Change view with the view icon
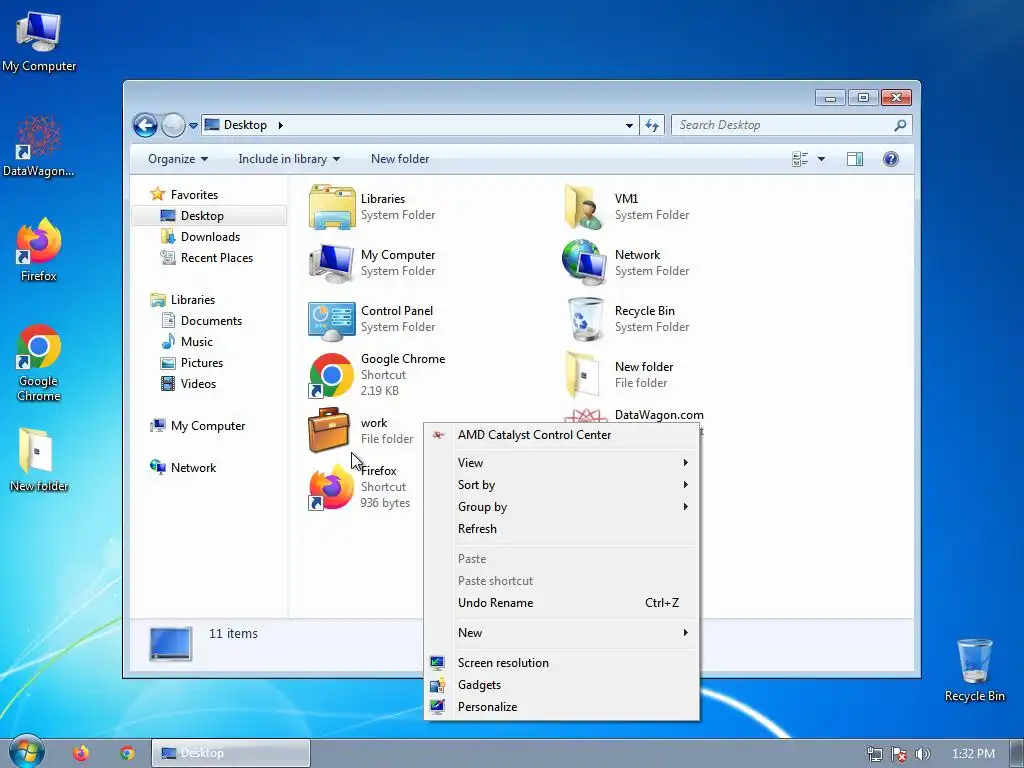The width and height of the screenshot is (1024, 768). (x=800, y=159)
